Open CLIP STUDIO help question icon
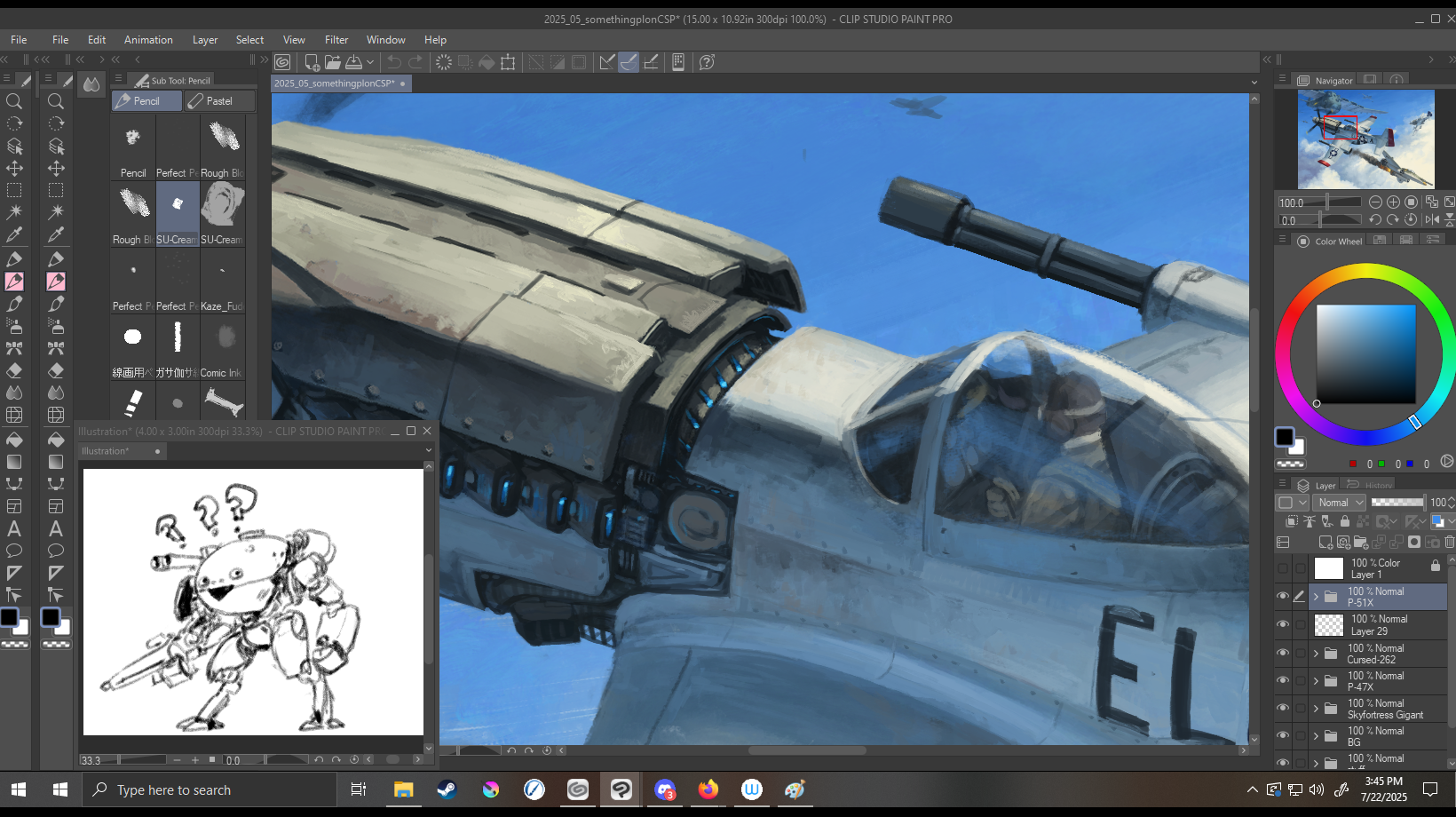This screenshot has width=1456, height=817. click(x=707, y=62)
